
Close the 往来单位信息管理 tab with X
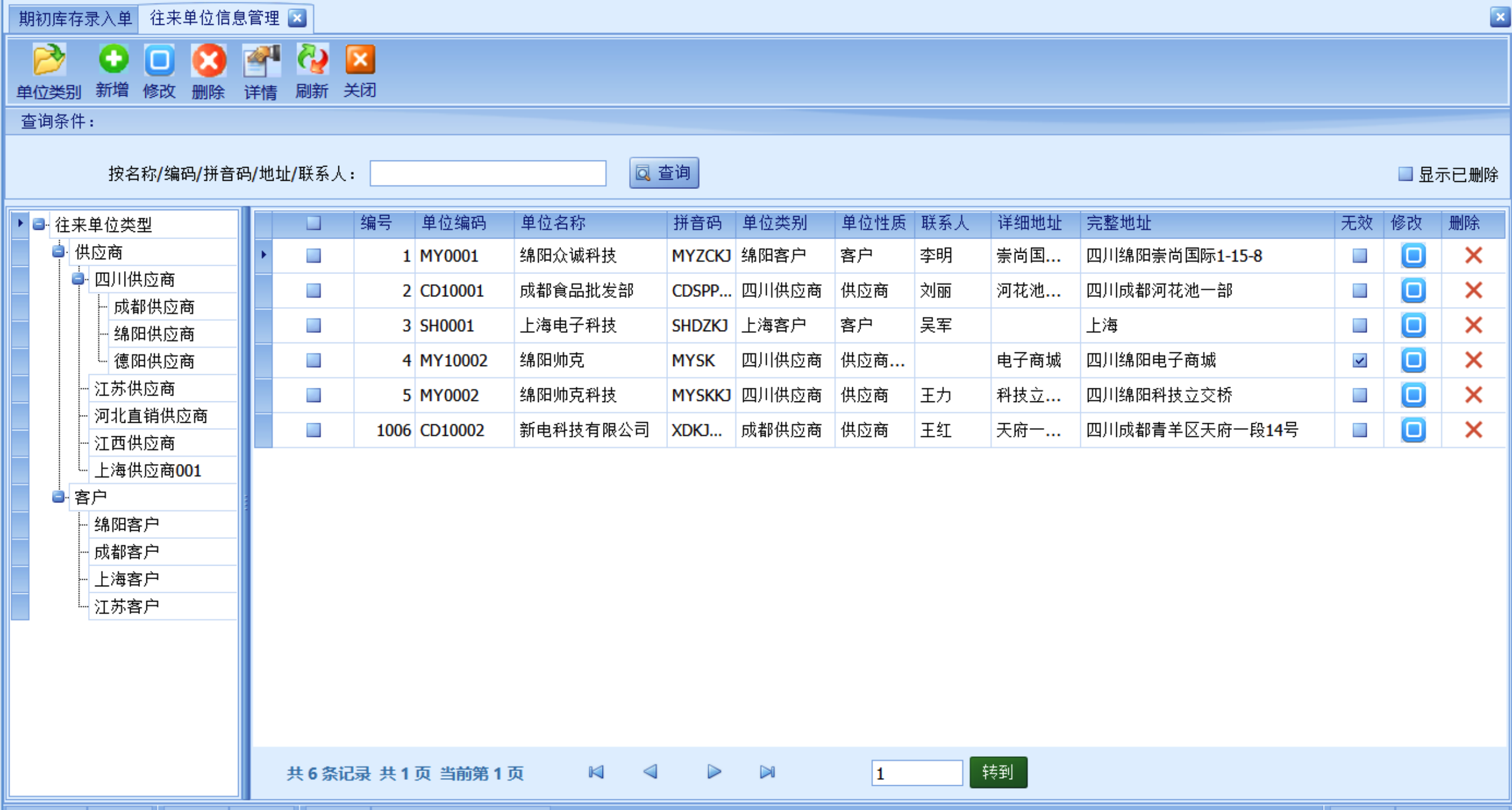(x=297, y=18)
